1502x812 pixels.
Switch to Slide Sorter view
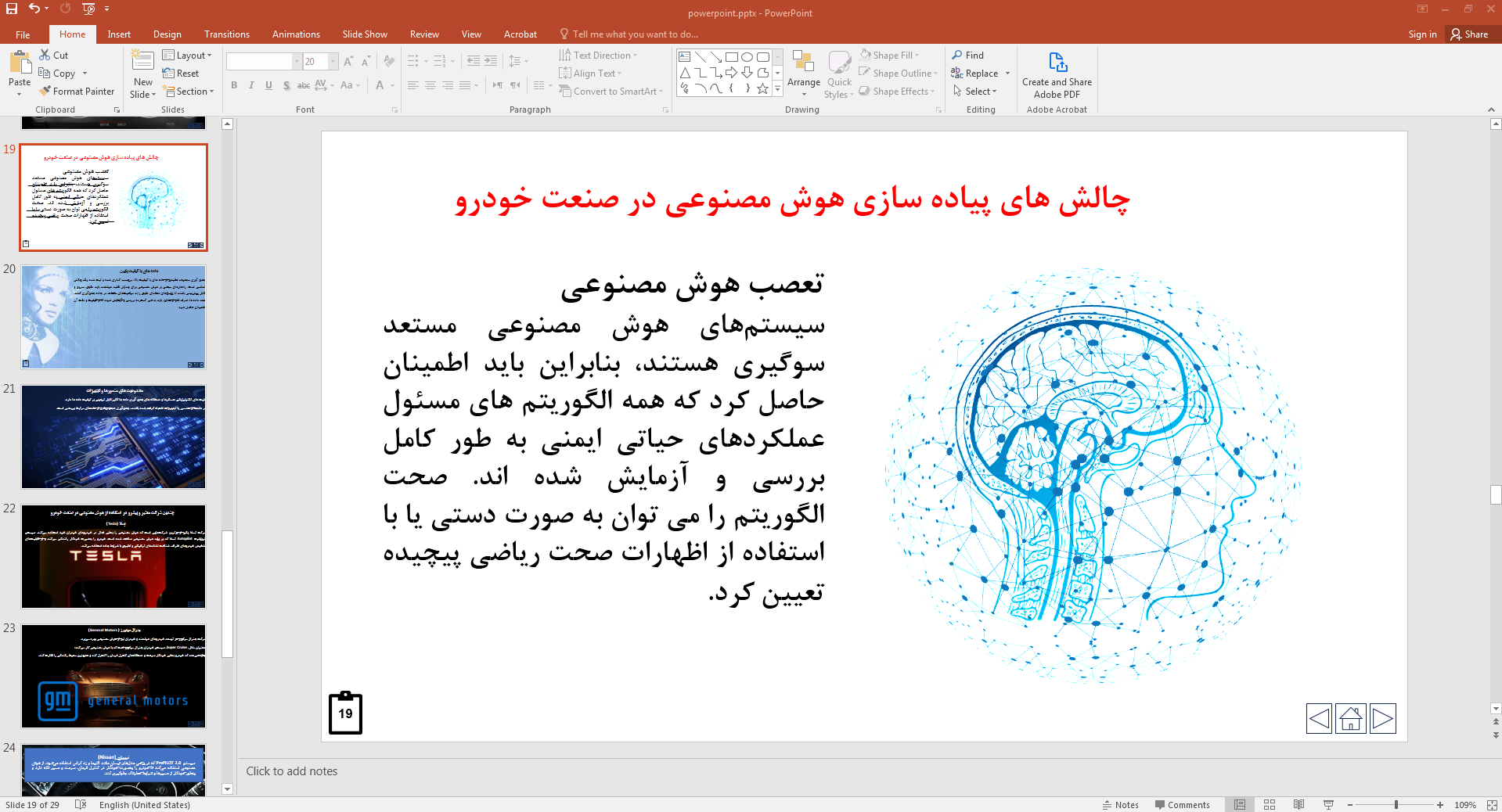pos(1270,804)
